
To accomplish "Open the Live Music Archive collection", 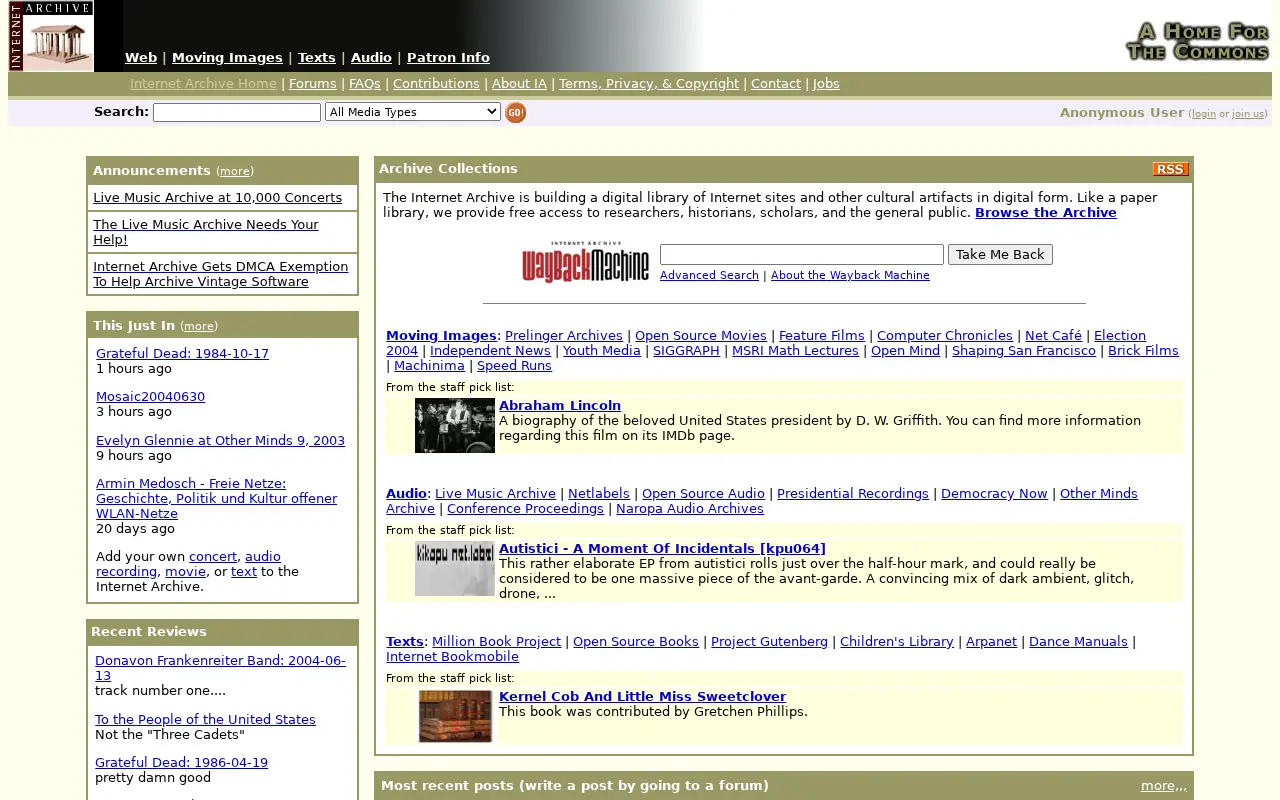I will [x=495, y=494].
